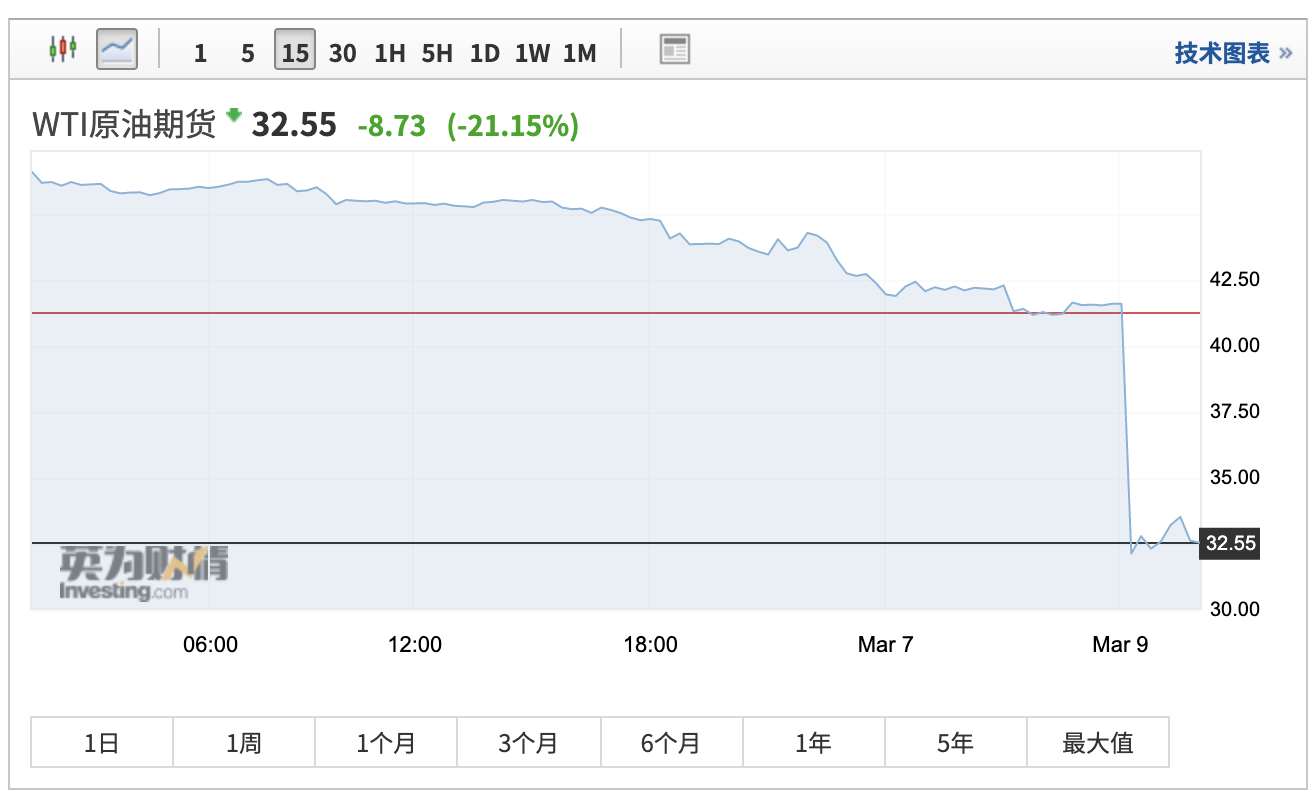Click the news overlay icon in toolbar
Screen dimensions: 1316x794
(x=675, y=49)
